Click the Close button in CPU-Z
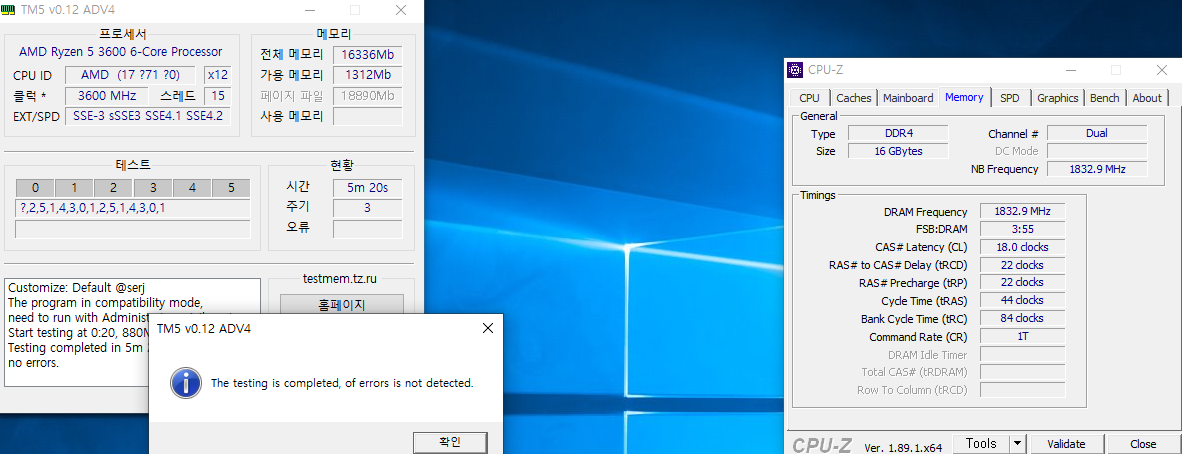The image size is (1182, 454). (1143, 444)
